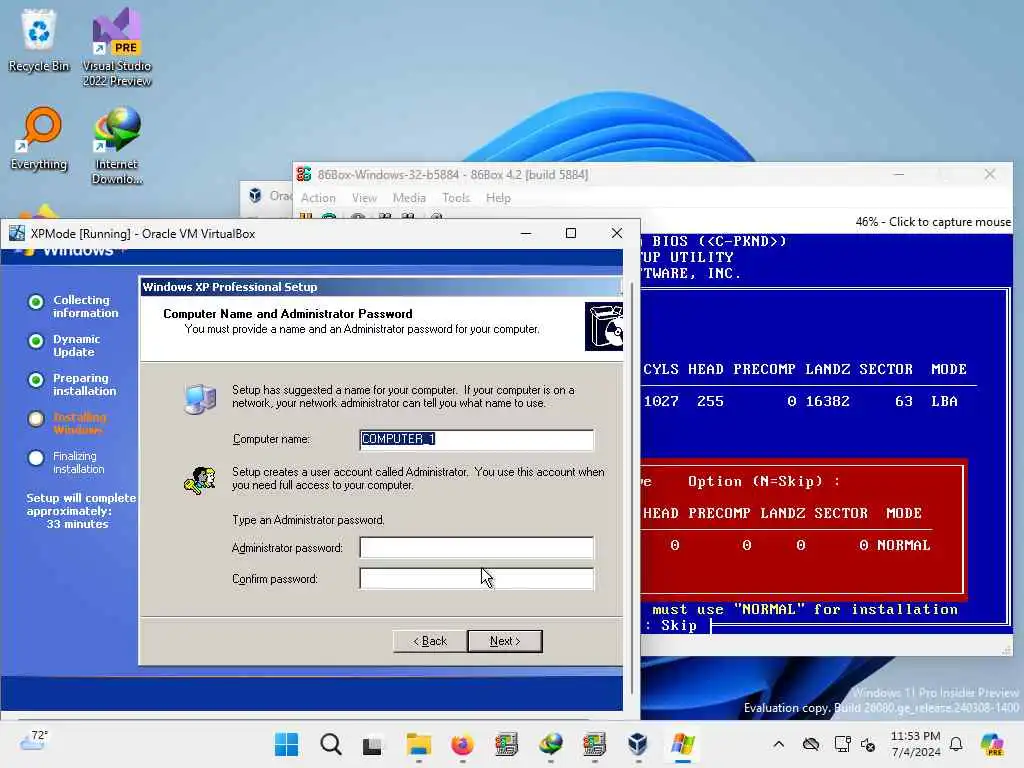Click the administrator keys user icon
The width and height of the screenshot is (1024, 768).
[x=200, y=481]
